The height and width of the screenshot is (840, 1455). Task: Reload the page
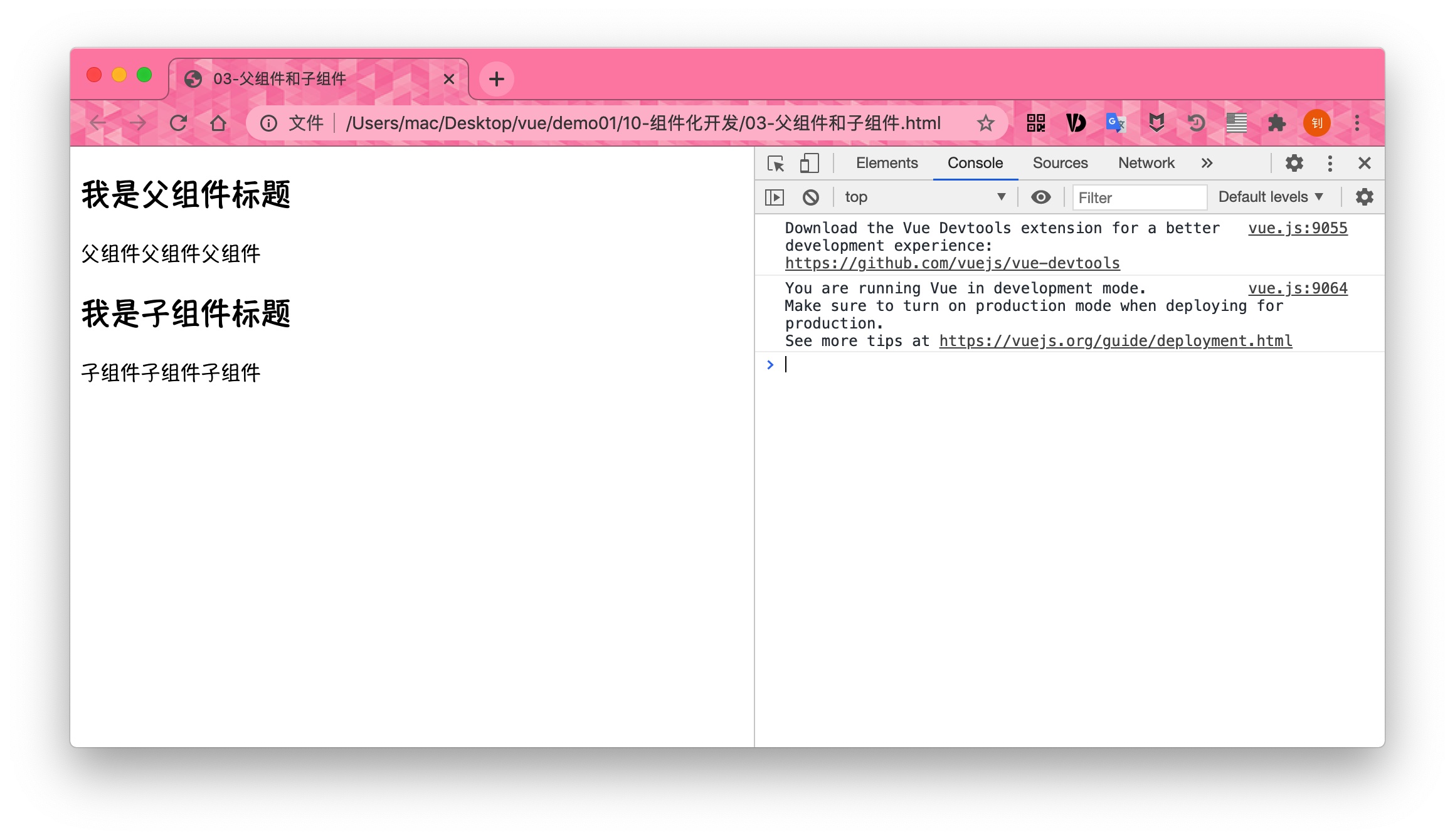tap(179, 123)
